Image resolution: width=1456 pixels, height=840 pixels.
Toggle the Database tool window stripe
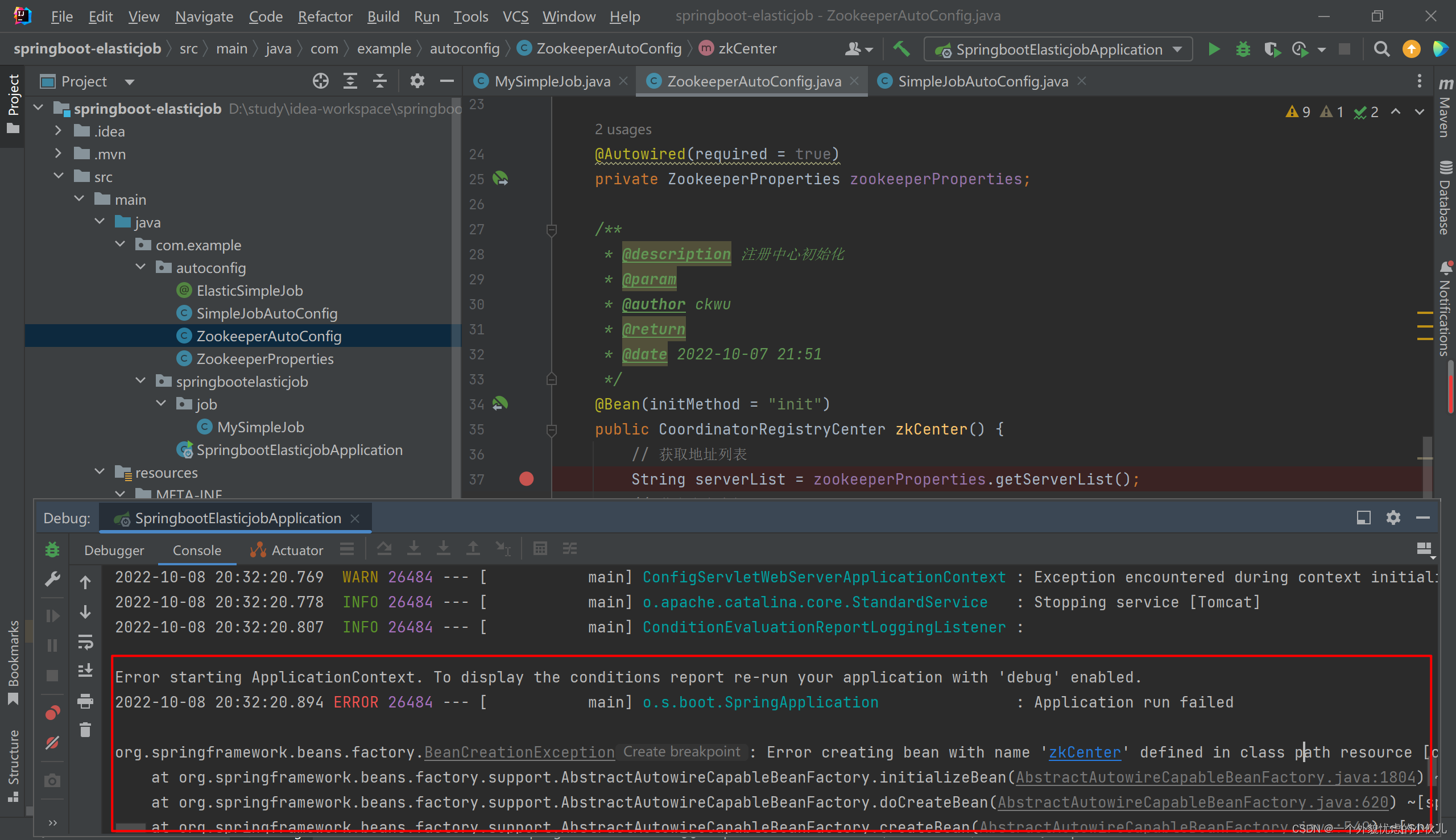pyautogui.click(x=1445, y=198)
